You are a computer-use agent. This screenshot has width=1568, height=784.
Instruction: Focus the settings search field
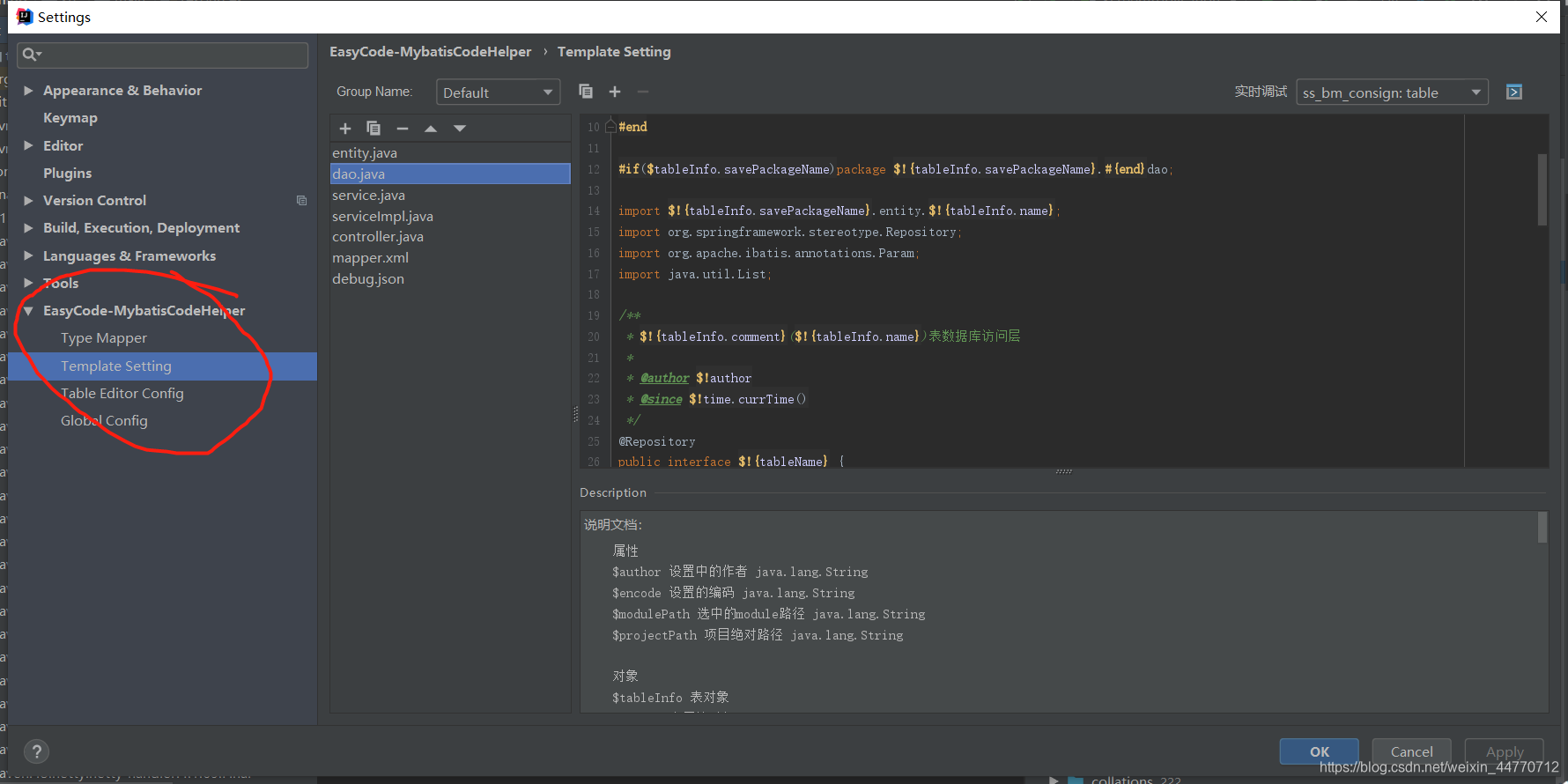pyautogui.click(x=163, y=55)
